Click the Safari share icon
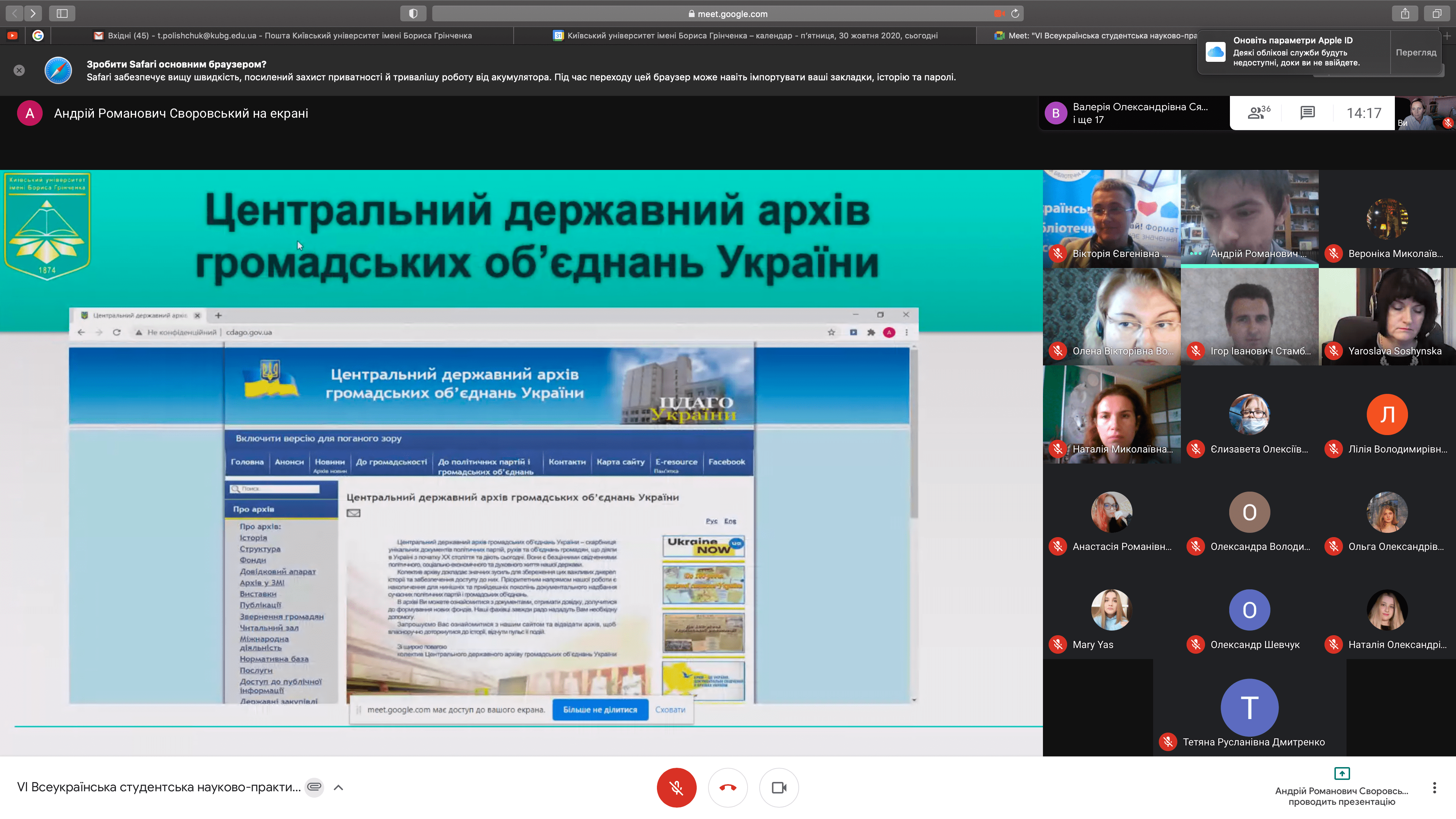Screen dimensions: 1456x819 point(1404,14)
